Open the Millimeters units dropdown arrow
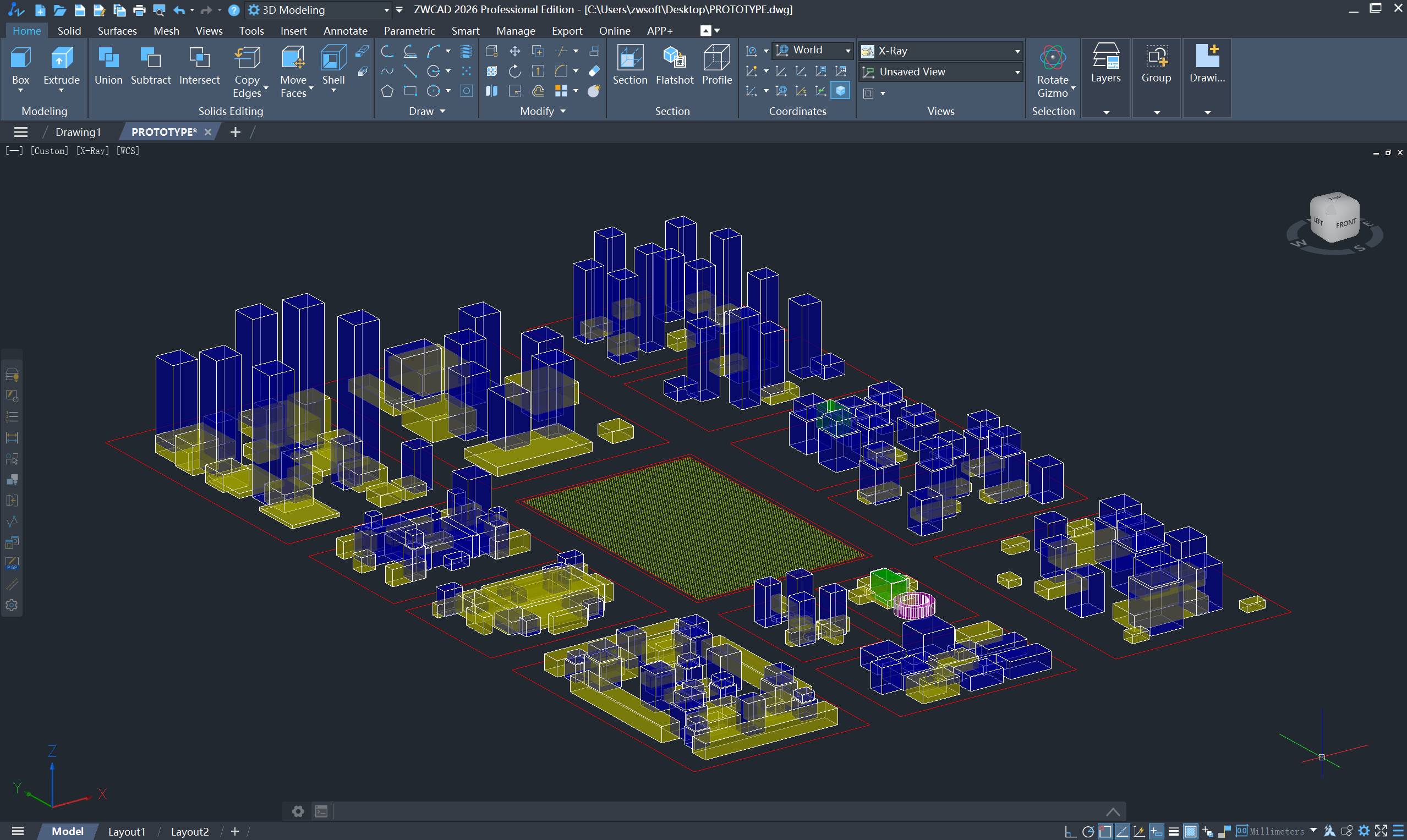 [x=1313, y=831]
